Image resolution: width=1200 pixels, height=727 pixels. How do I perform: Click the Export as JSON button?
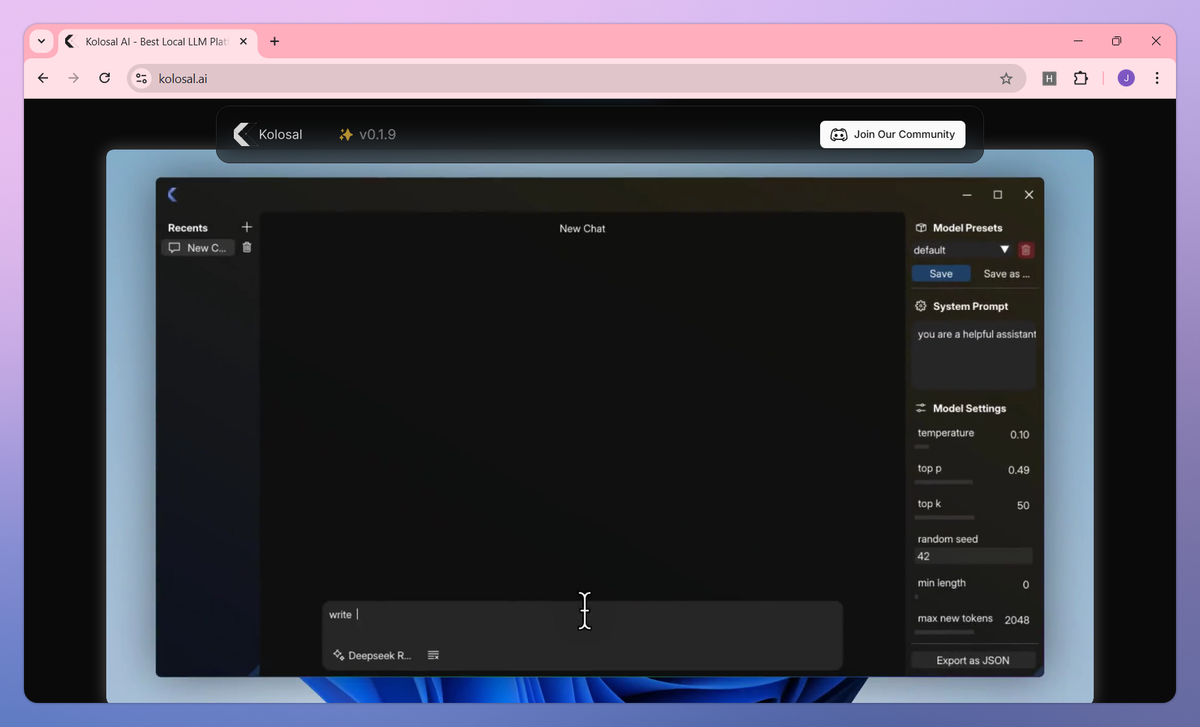(x=973, y=660)
